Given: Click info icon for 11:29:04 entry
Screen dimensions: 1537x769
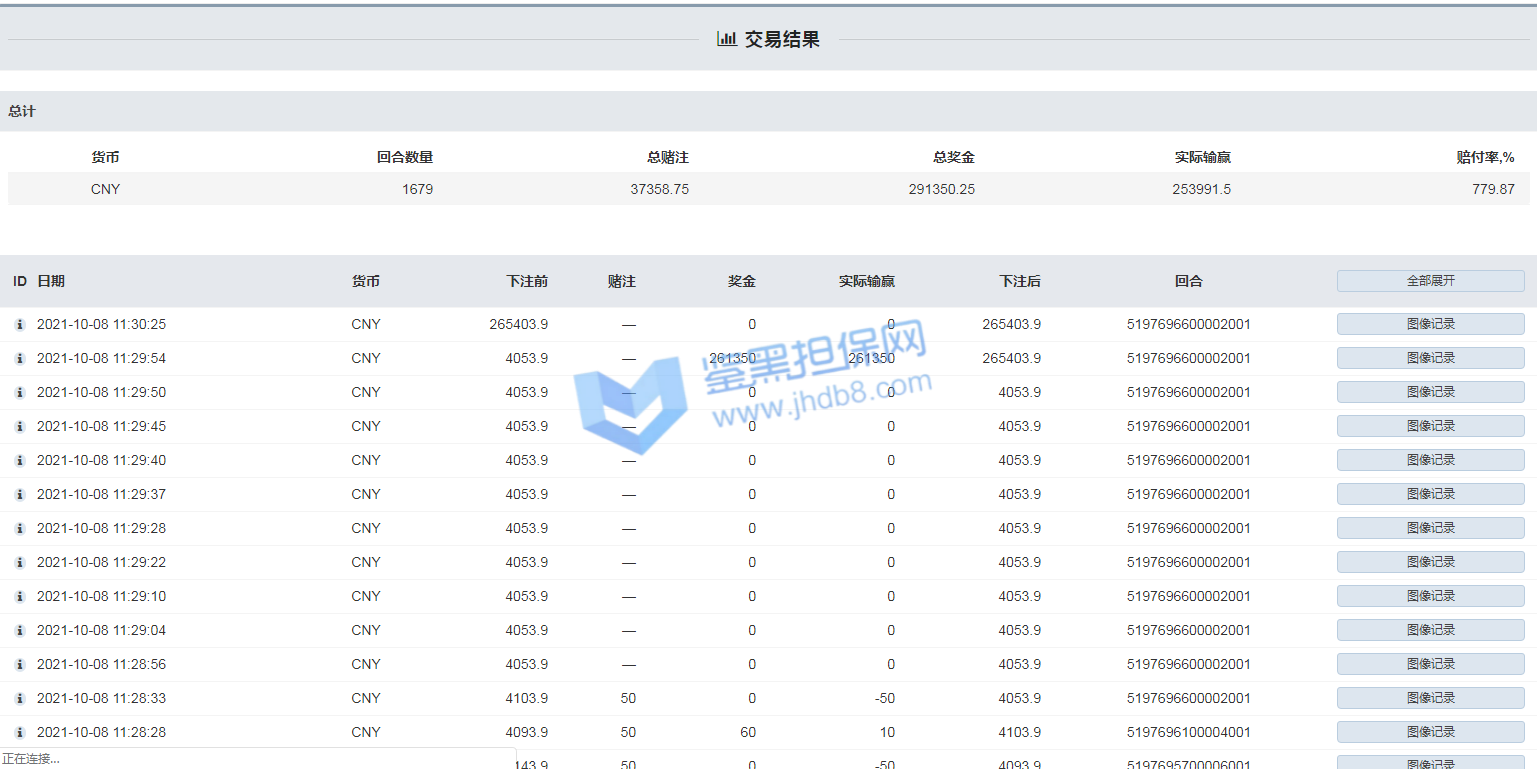Looking at the screenshot, I should (x=19, y=630).
